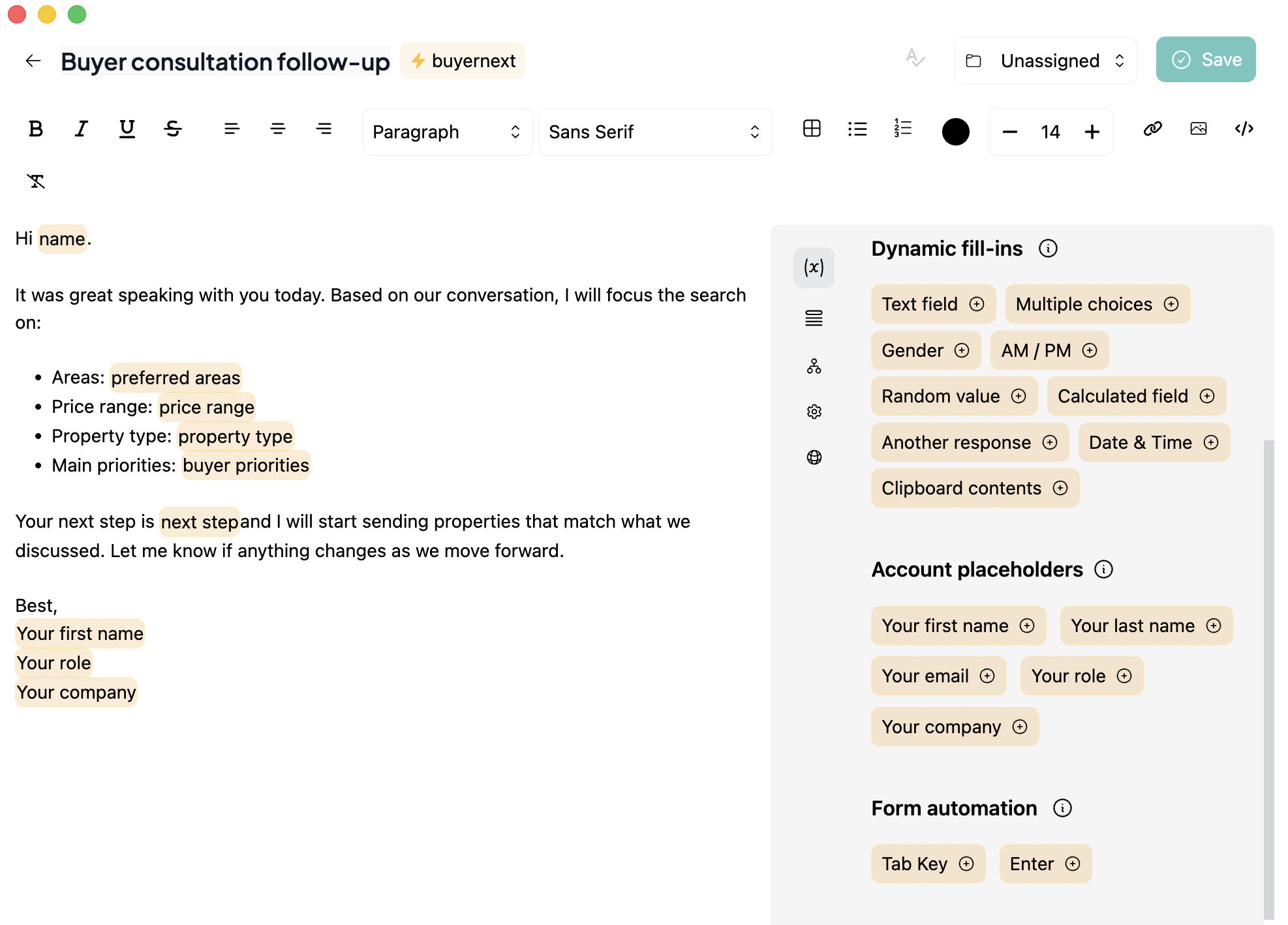This screenshot has height=925, width=1288.
Task: Add a Date & Time fill-in
Action: click(x=1154, y=442)
